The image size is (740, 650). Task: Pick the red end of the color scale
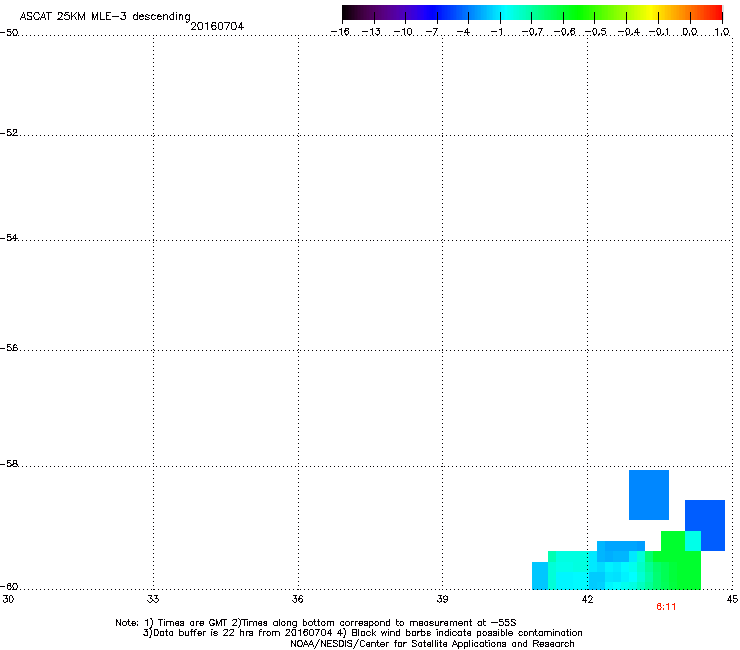coord(713,12)
